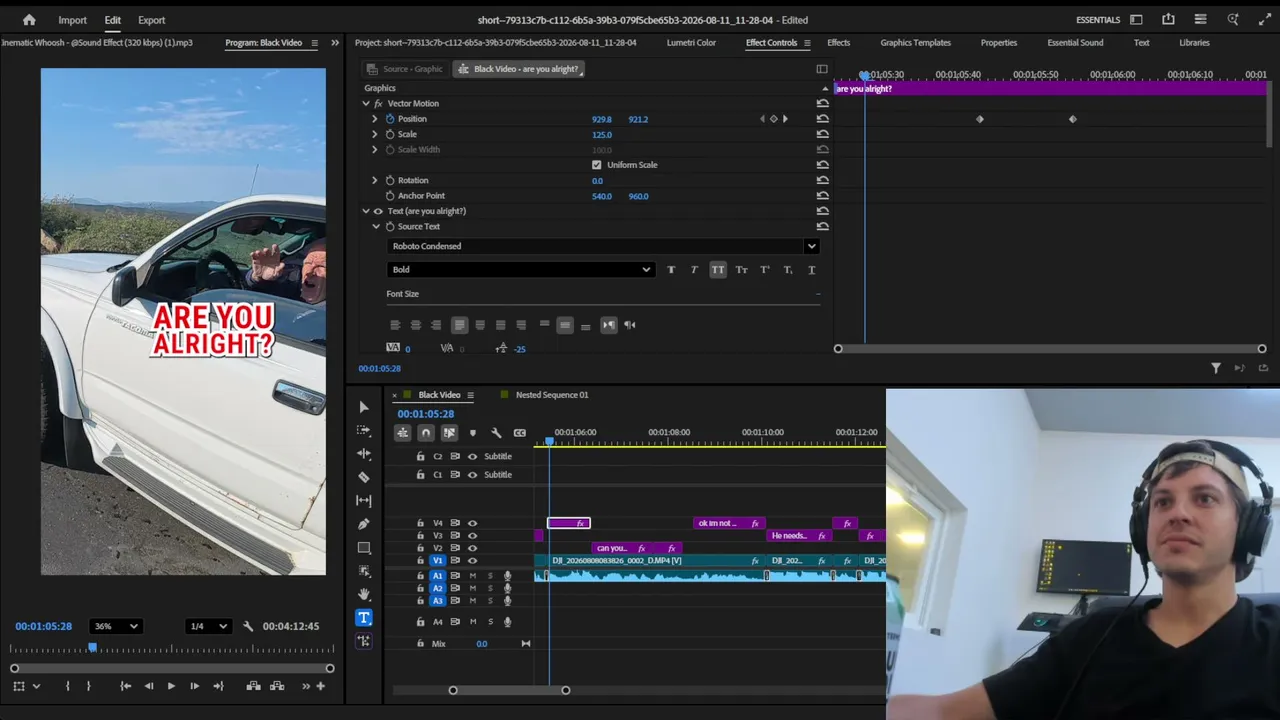Select the Slip tool
Screen dimensions: 1280x720
pos(364,500)
